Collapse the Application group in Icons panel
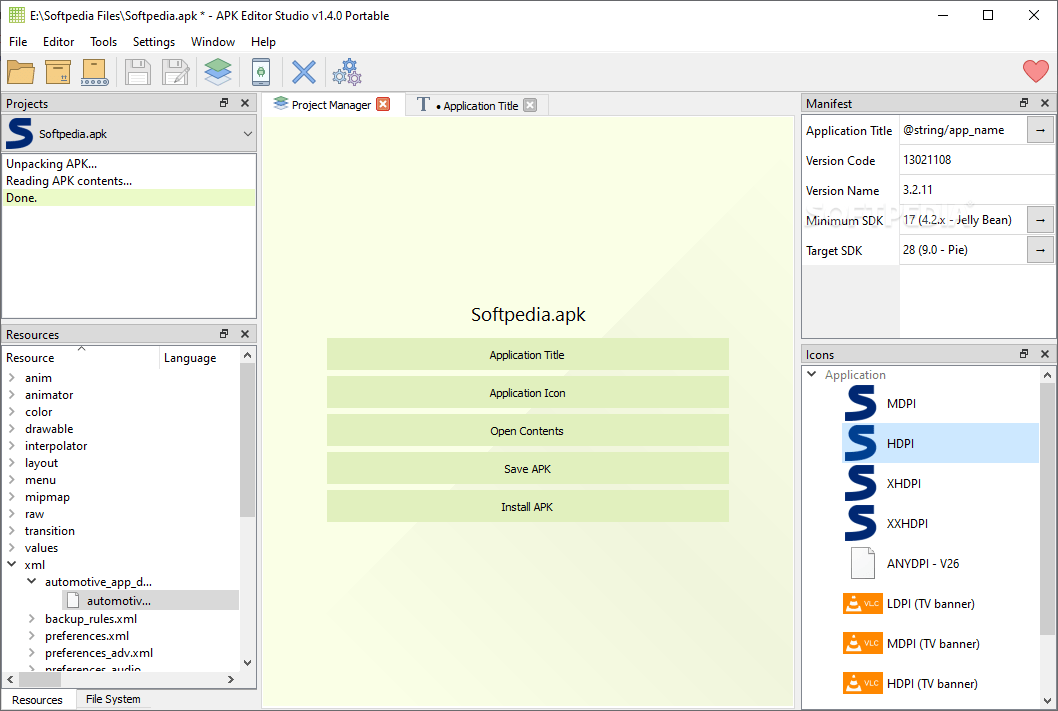The height and width of the screenshot is (711, 1058). pyautogui.click(x=811, y=374)
